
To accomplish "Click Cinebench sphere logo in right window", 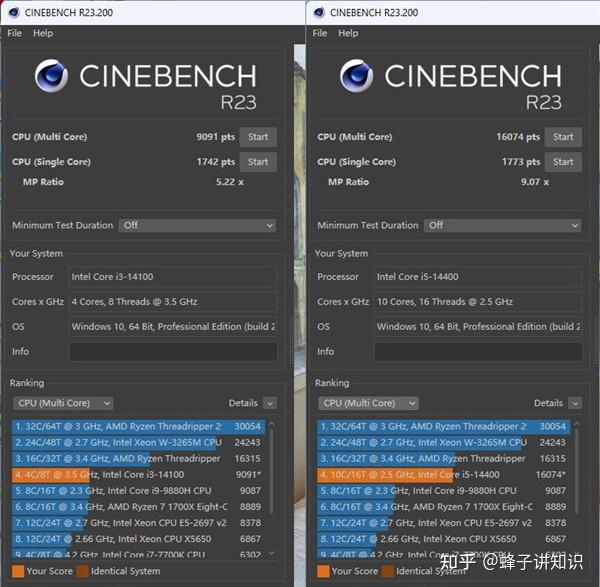I will pyautogui.click(x=357, y=75).
